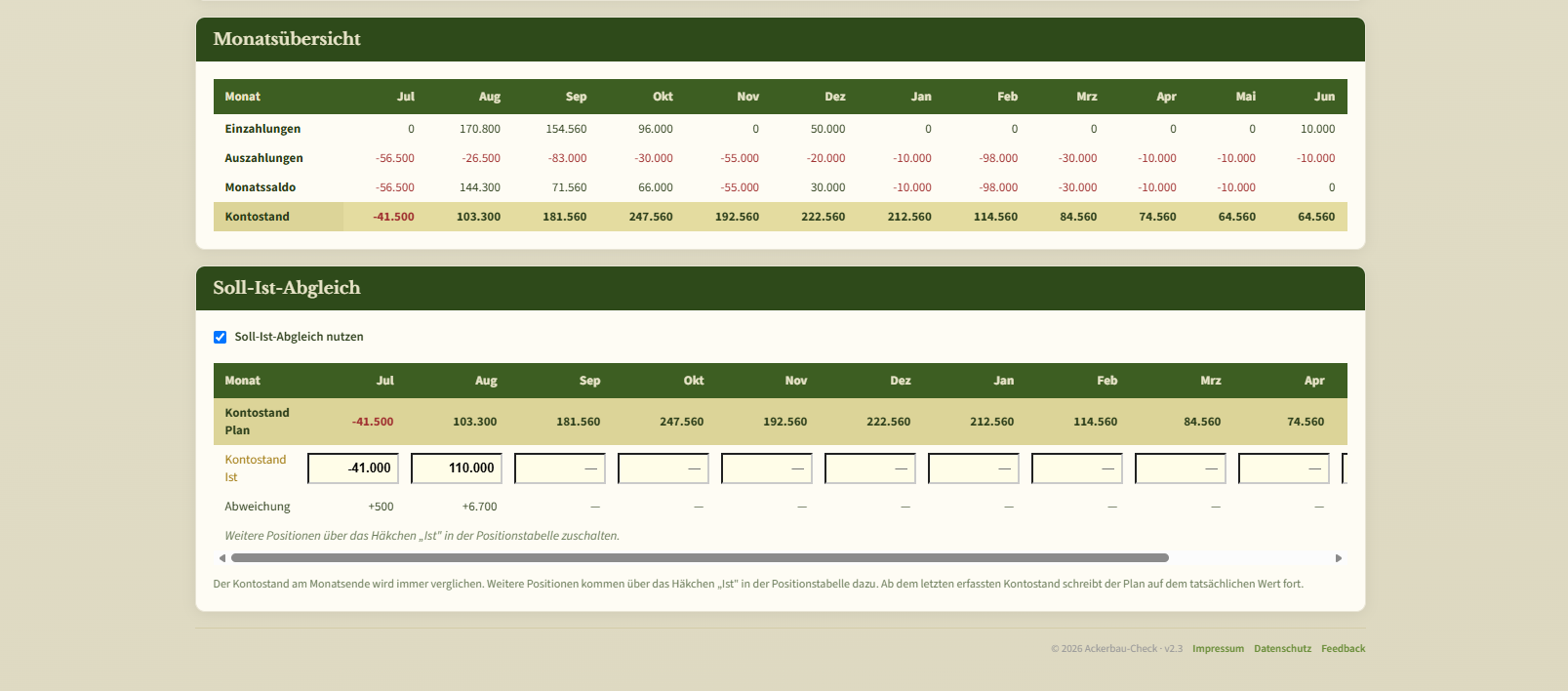Click the scrollbar's right arrow
This screenshot has height=691, width=1568.
pyautogui.click(x=1339, y=558)
